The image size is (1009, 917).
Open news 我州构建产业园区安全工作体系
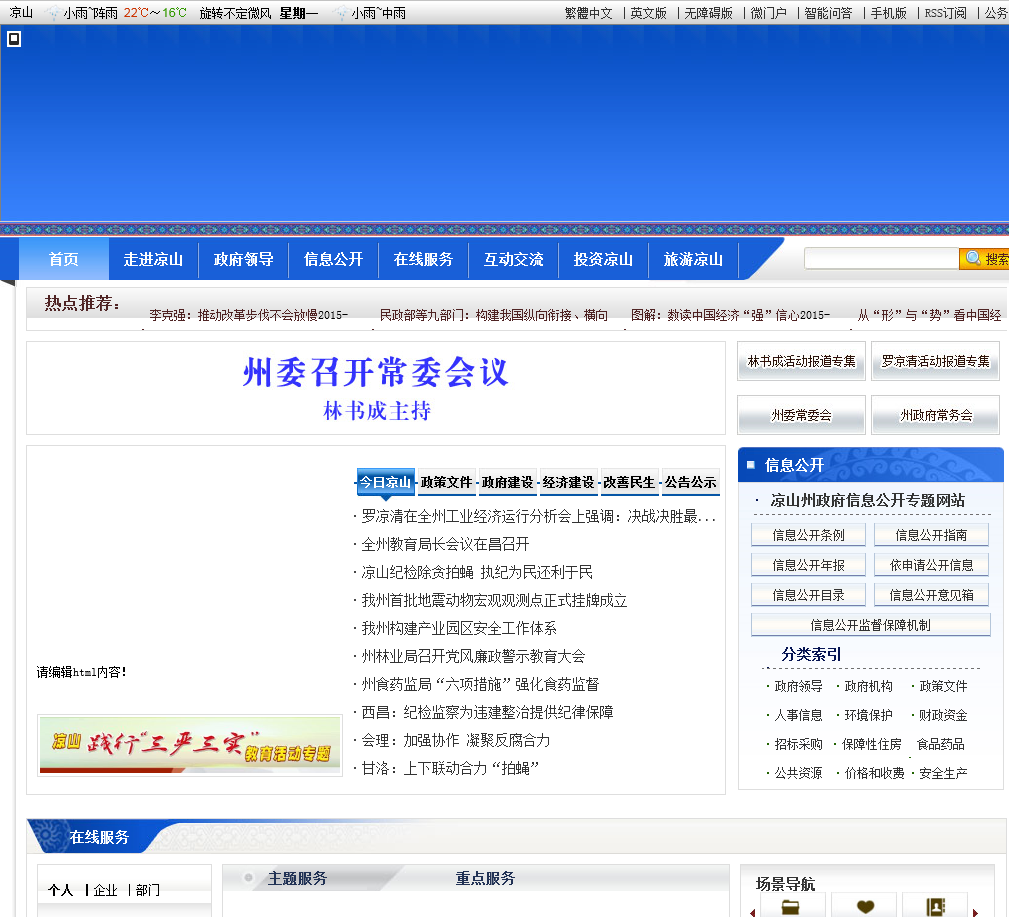pos(459,628)
